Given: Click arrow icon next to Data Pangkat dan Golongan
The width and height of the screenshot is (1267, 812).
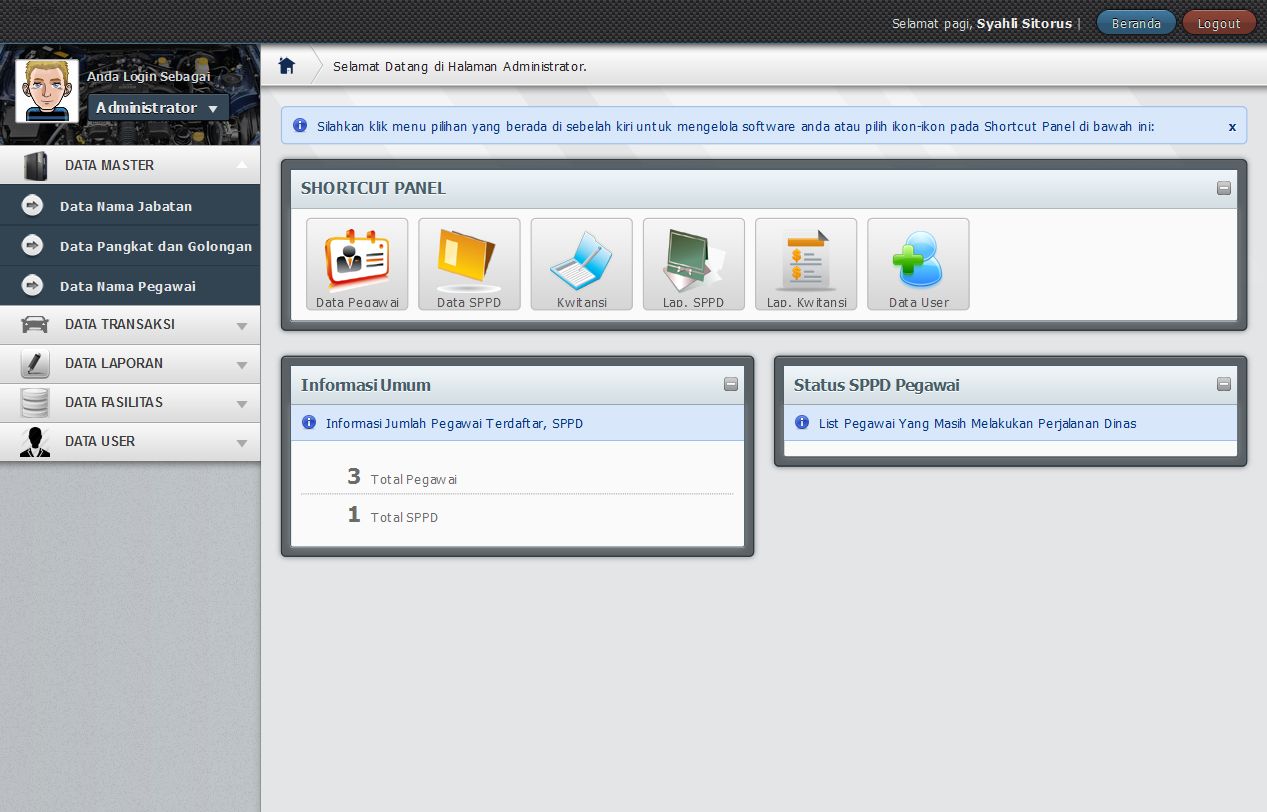Looking at the screenshot, I should [x=33, y=246].
